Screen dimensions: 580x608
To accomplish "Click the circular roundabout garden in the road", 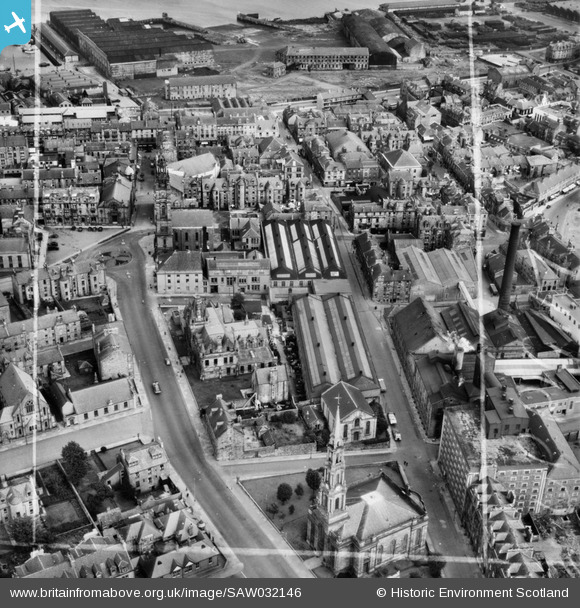I will [115, 257].
